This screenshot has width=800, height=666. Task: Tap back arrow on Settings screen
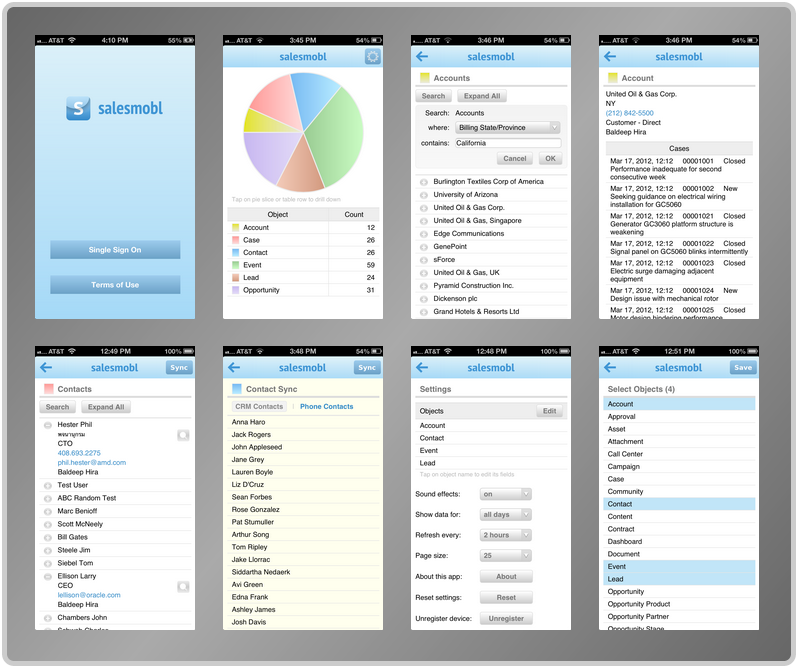(422, 367)
